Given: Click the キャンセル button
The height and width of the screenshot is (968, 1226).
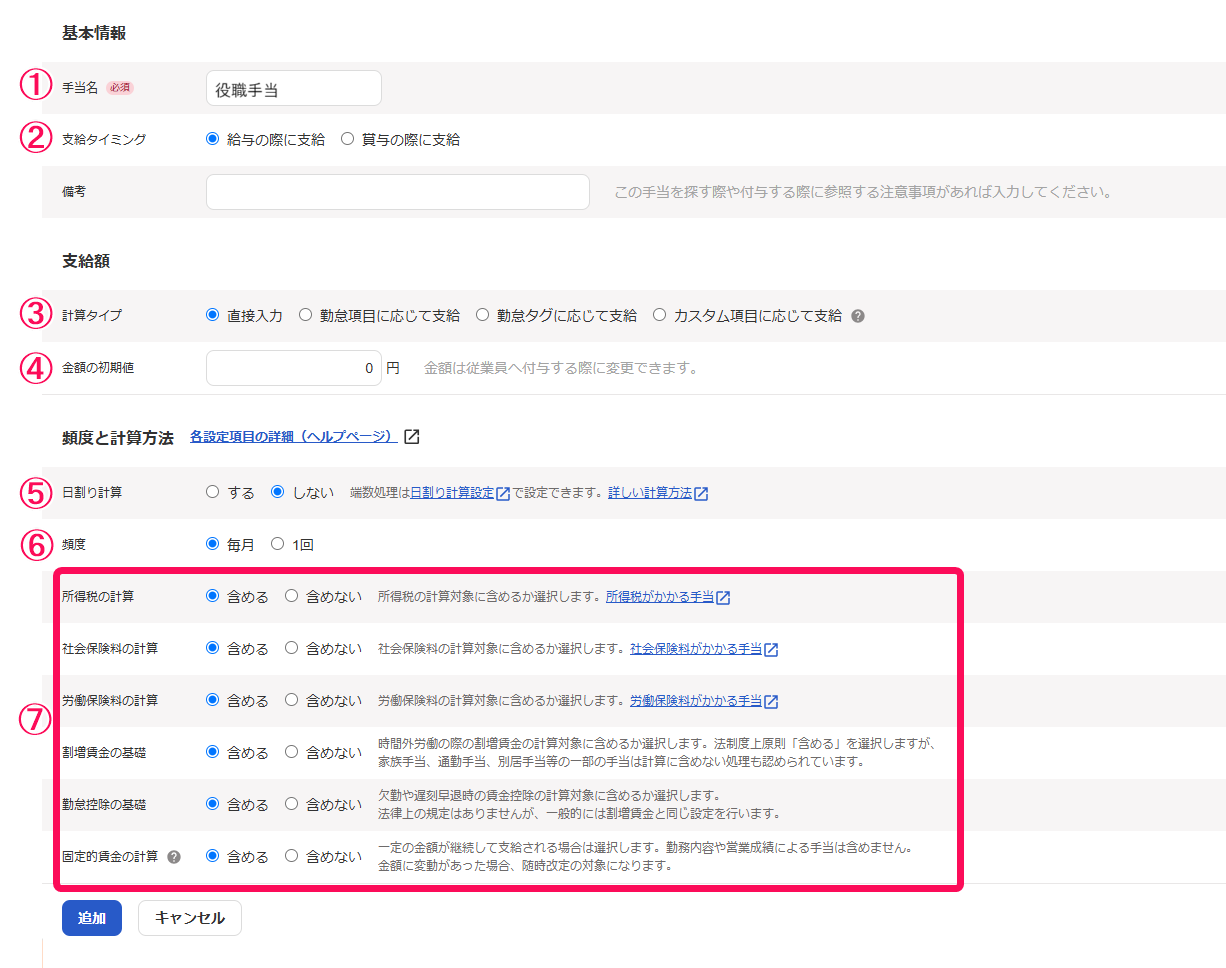Looking at the screenshot, I should [x=190, y=918].
